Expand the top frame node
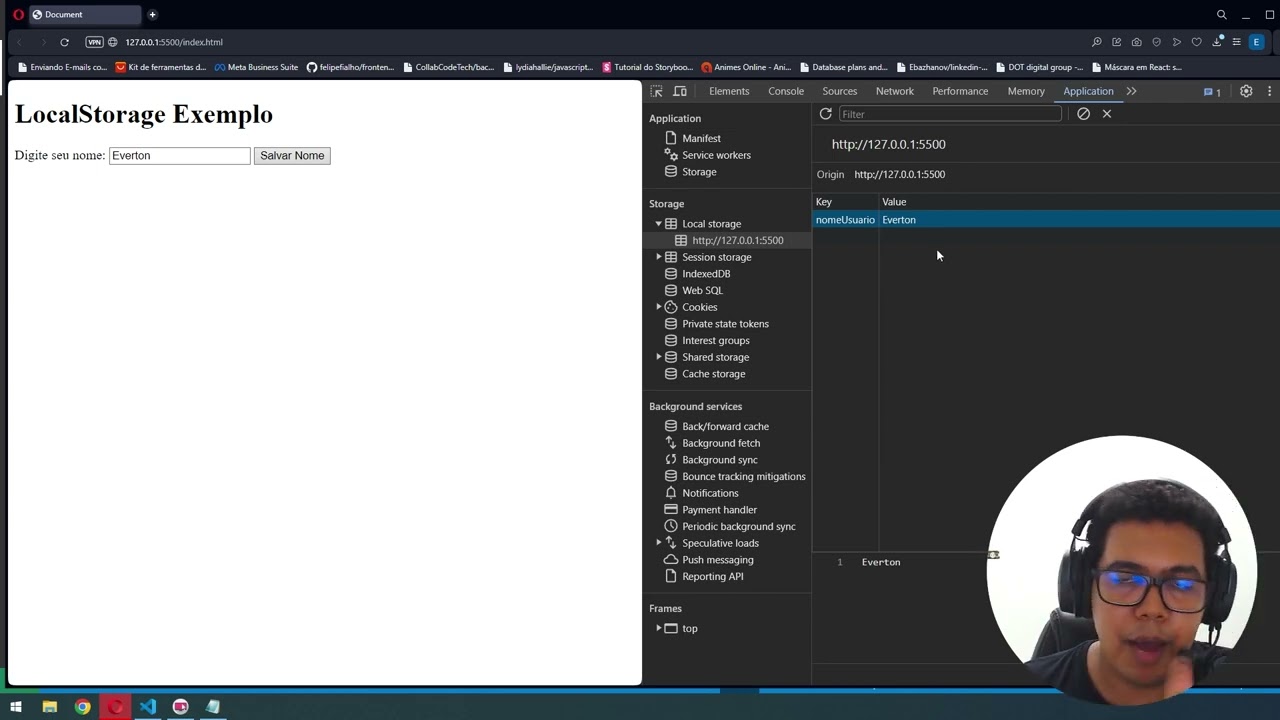The height and width of the screenshot is (720, 1280). (x=659, y=628)
